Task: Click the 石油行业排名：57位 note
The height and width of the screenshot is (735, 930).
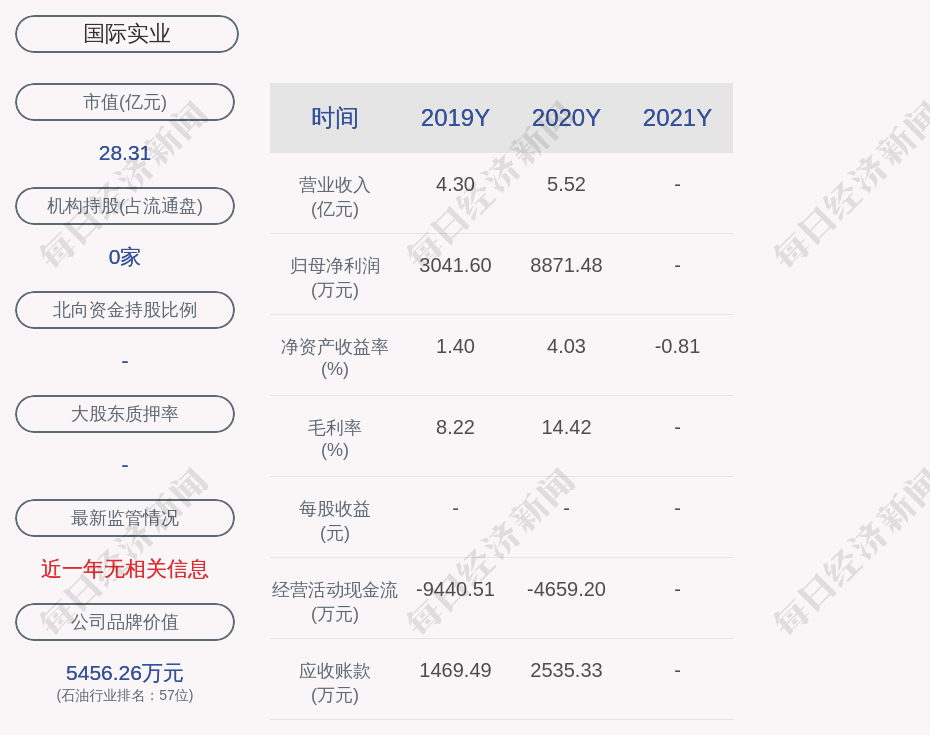Action: [125, 695]
